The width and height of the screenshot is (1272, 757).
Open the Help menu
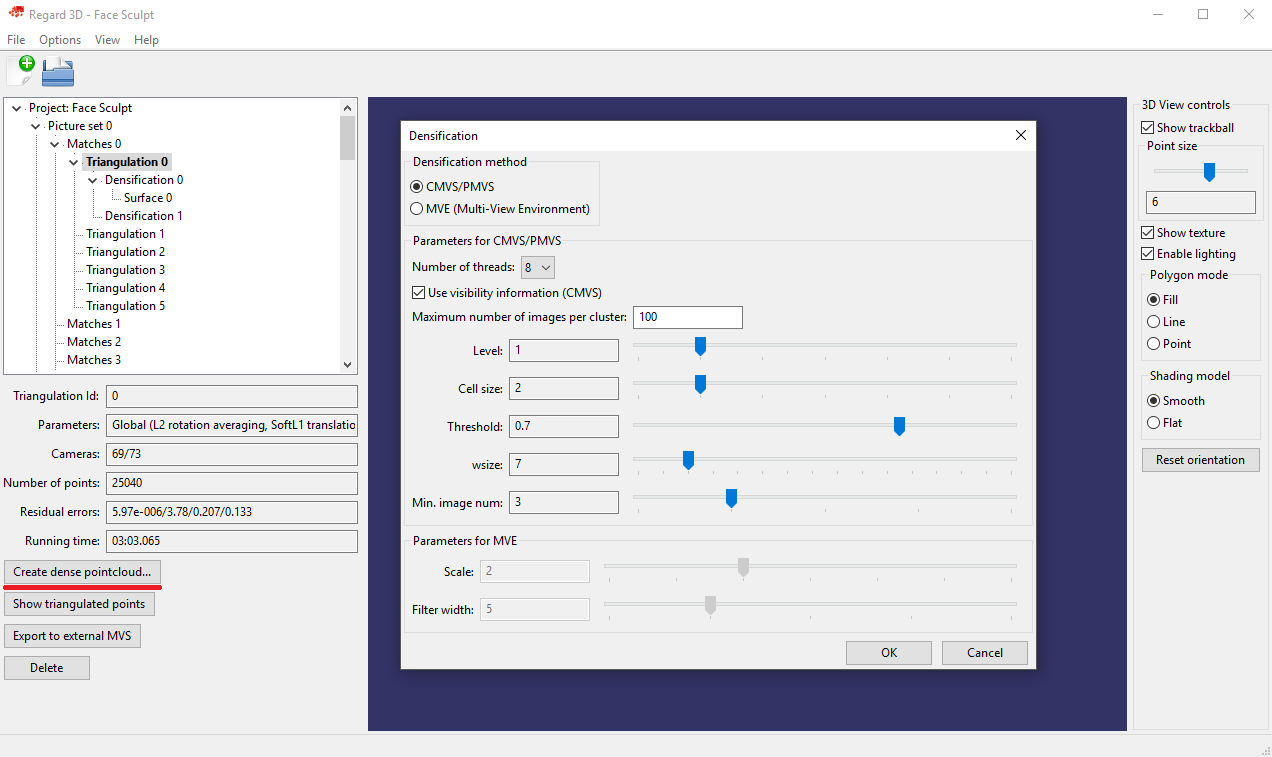tap(146, 40)
